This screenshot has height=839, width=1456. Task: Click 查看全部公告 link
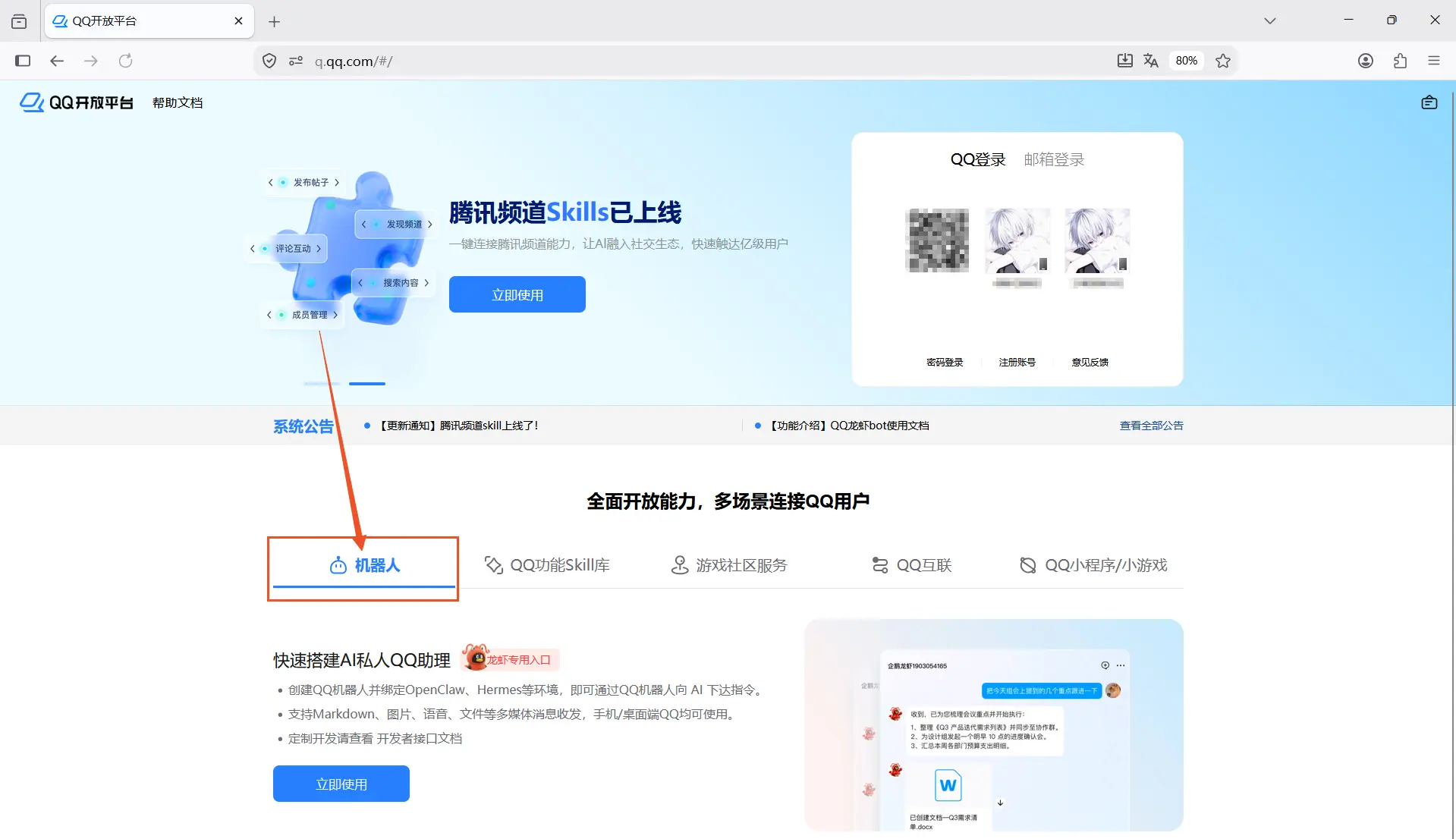(x=1151, y=426)
